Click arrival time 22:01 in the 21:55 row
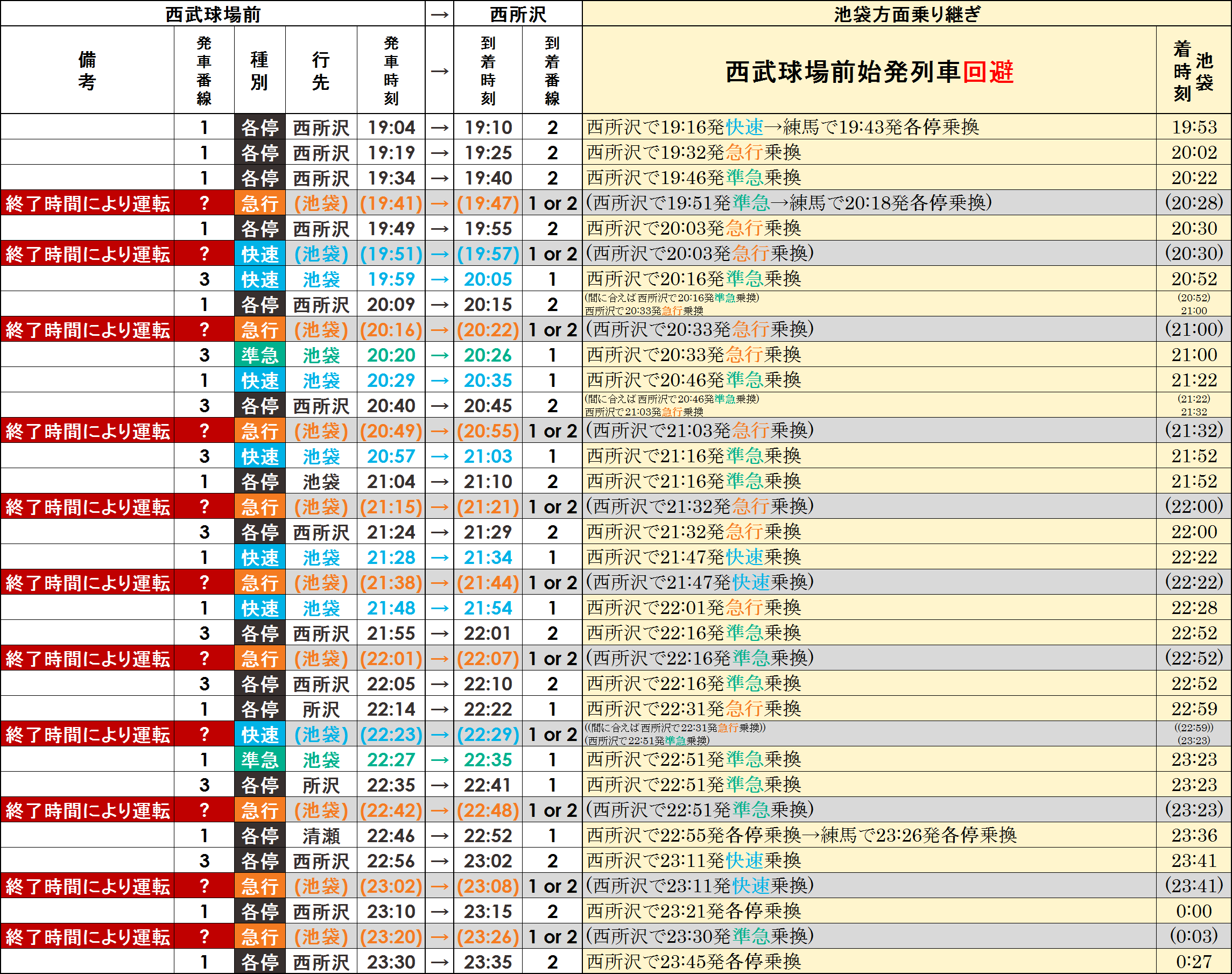Image resolution: width=1232 pixels, height=974 pixels. point(488,633)
